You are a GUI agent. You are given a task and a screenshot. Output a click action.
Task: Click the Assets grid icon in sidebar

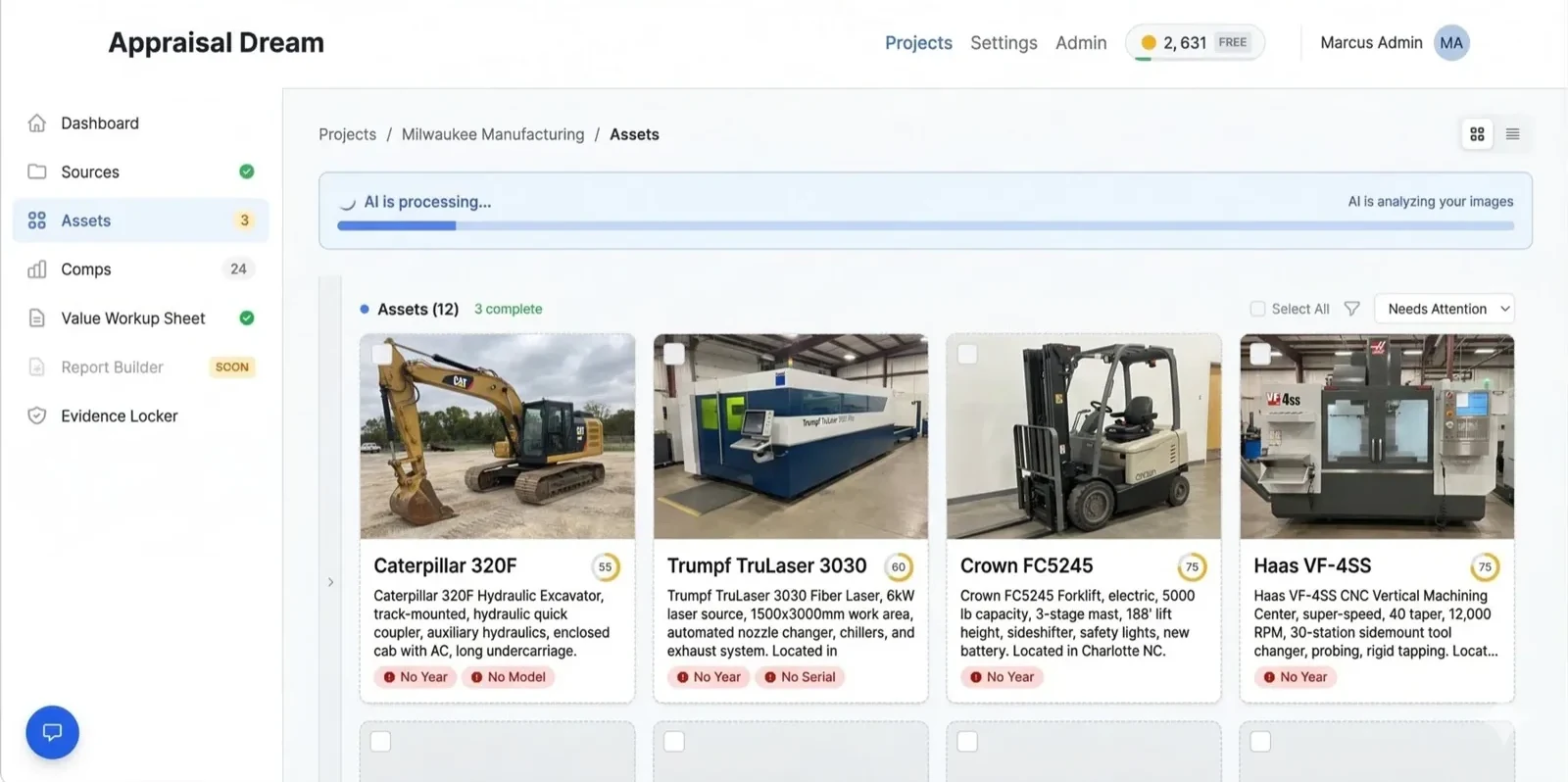click(37, 220)
